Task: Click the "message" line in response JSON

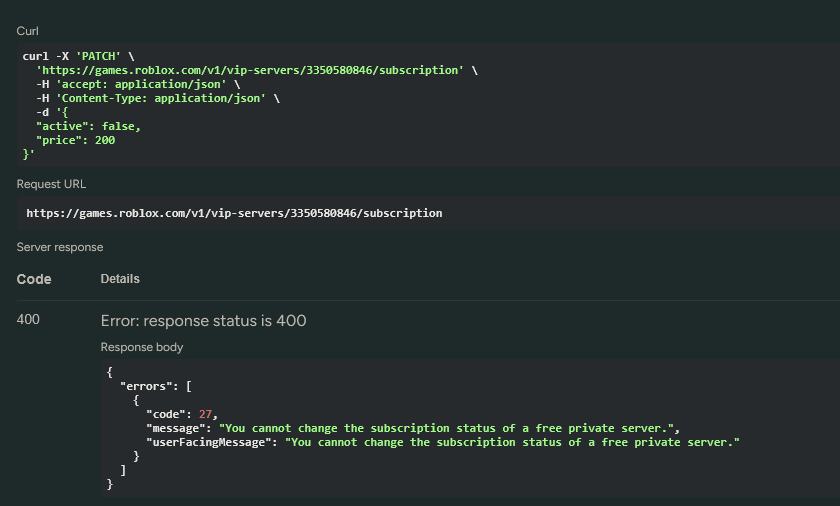Action: click(x=412, y=428)
